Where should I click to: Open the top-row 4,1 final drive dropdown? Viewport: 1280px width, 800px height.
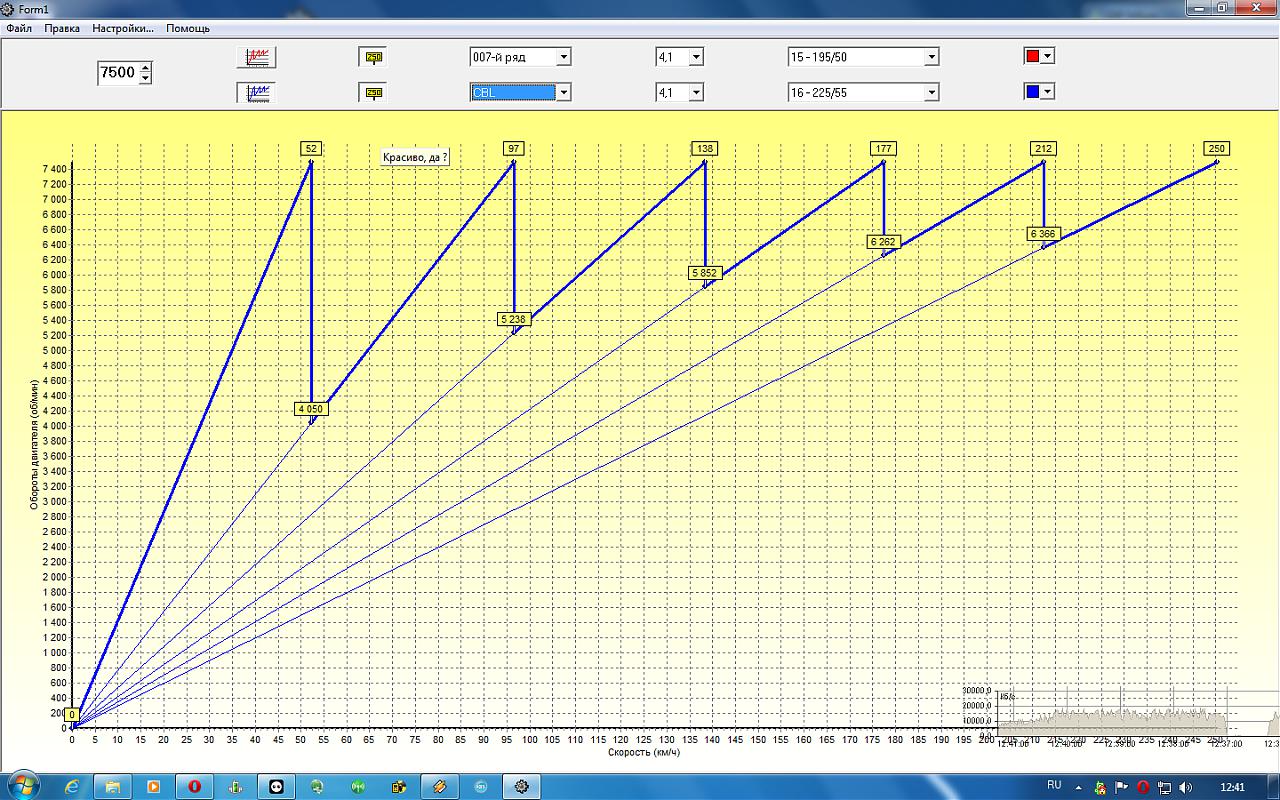(696, 57)
